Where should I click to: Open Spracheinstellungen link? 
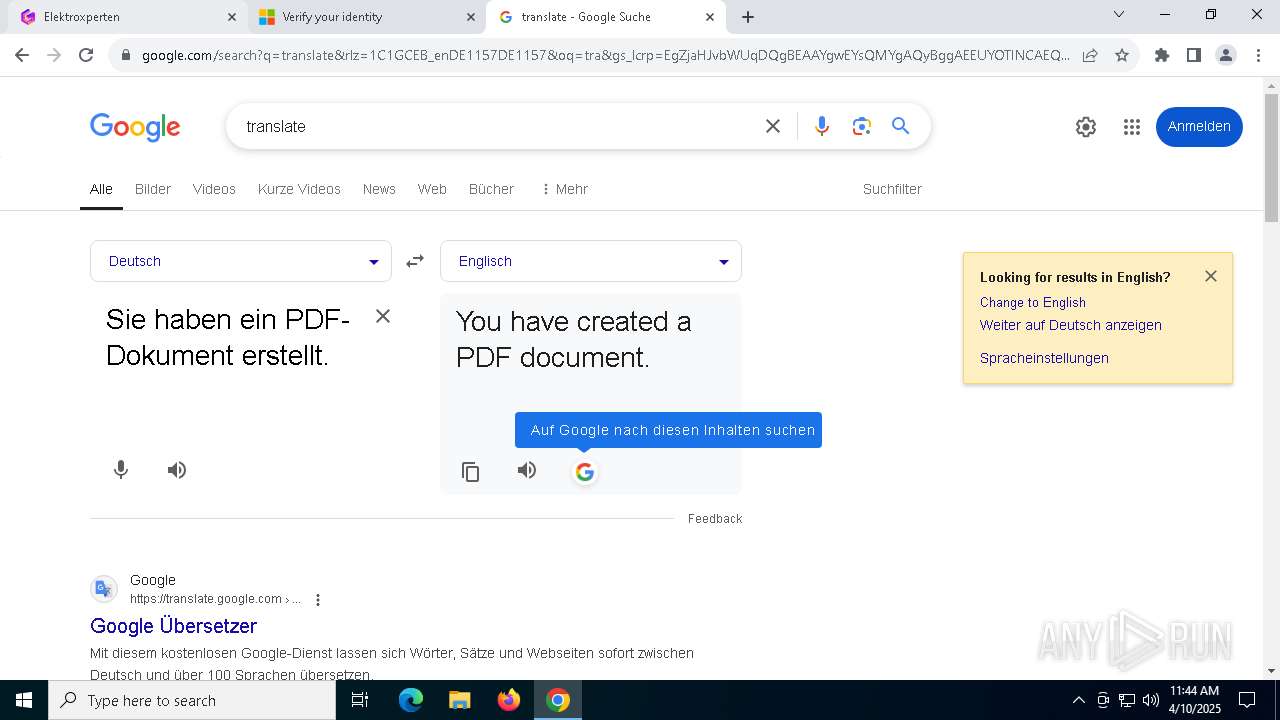[x=1044, y=358]
